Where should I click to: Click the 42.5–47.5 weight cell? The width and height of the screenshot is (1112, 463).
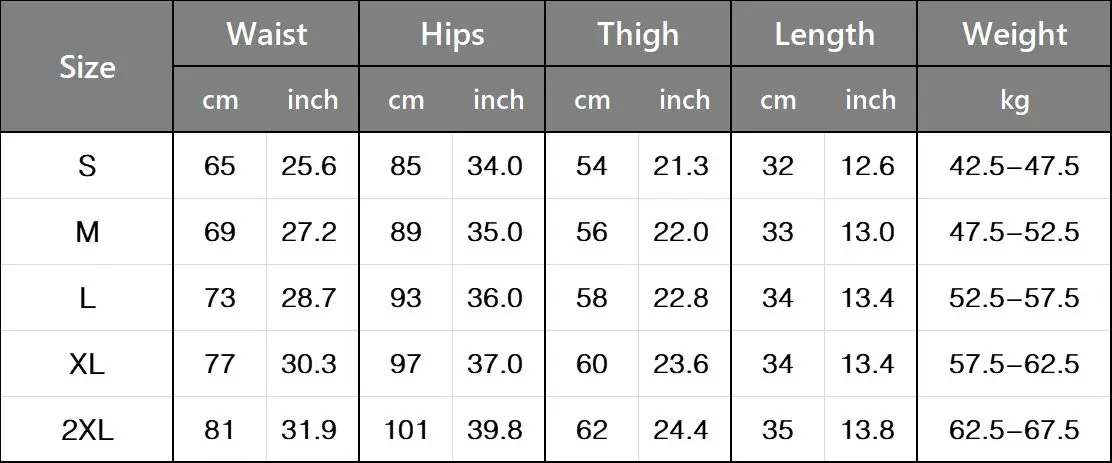pos(1014,167)
